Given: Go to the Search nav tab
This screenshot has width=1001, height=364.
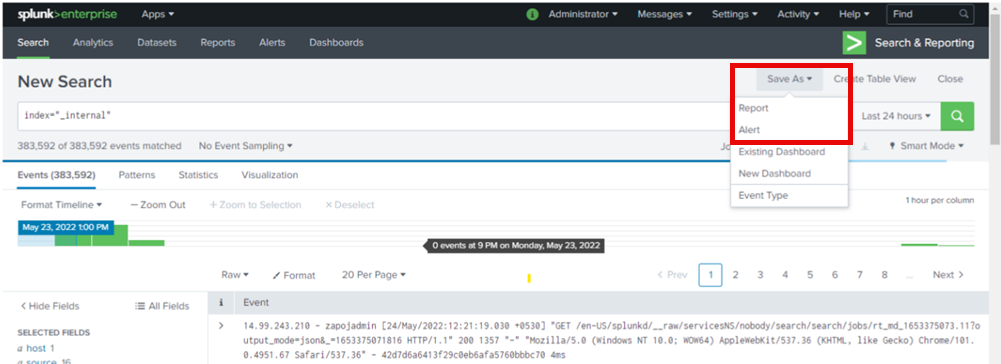Looking at the screenshot, I should point(33,43).
